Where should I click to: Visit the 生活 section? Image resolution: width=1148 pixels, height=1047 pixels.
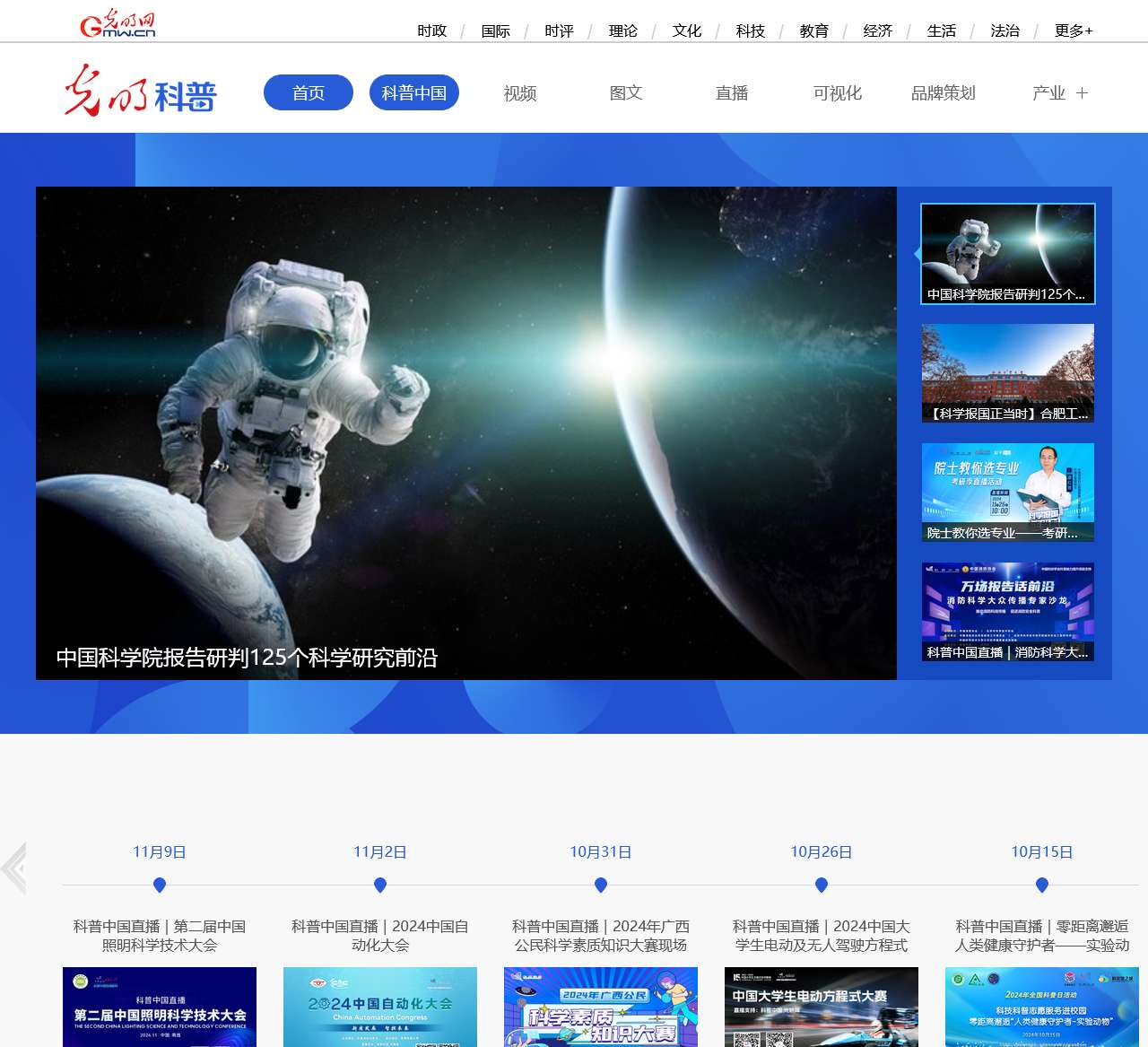pyautogui.click(x=941, y=31)
